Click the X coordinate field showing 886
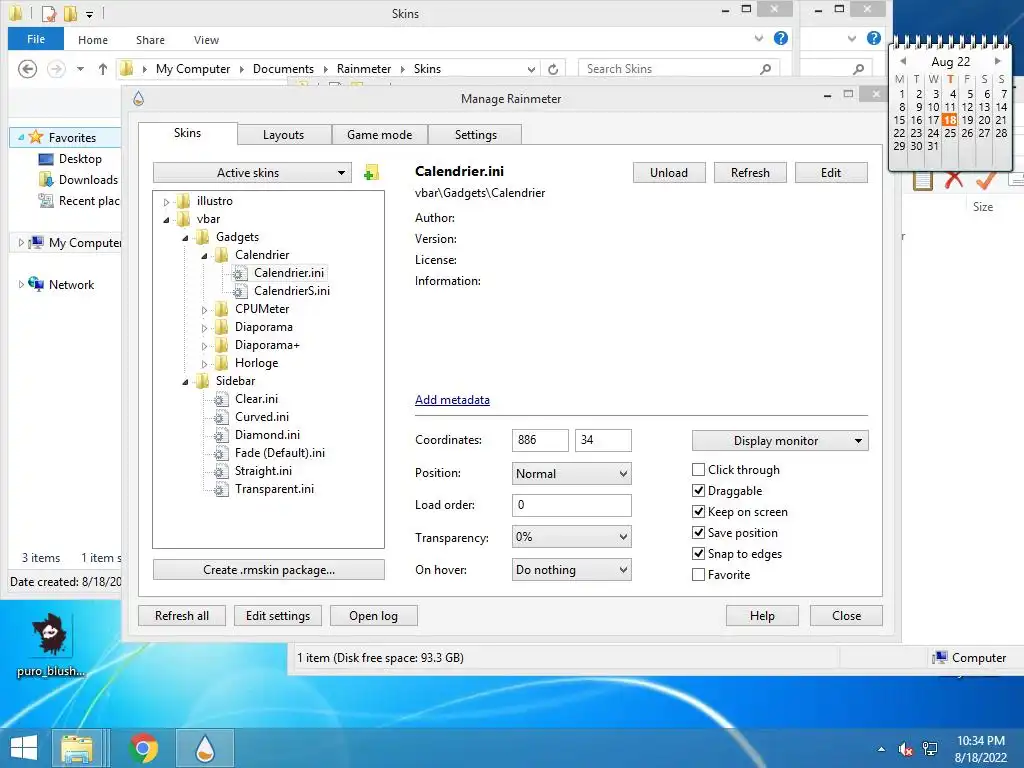 (540, 440)
